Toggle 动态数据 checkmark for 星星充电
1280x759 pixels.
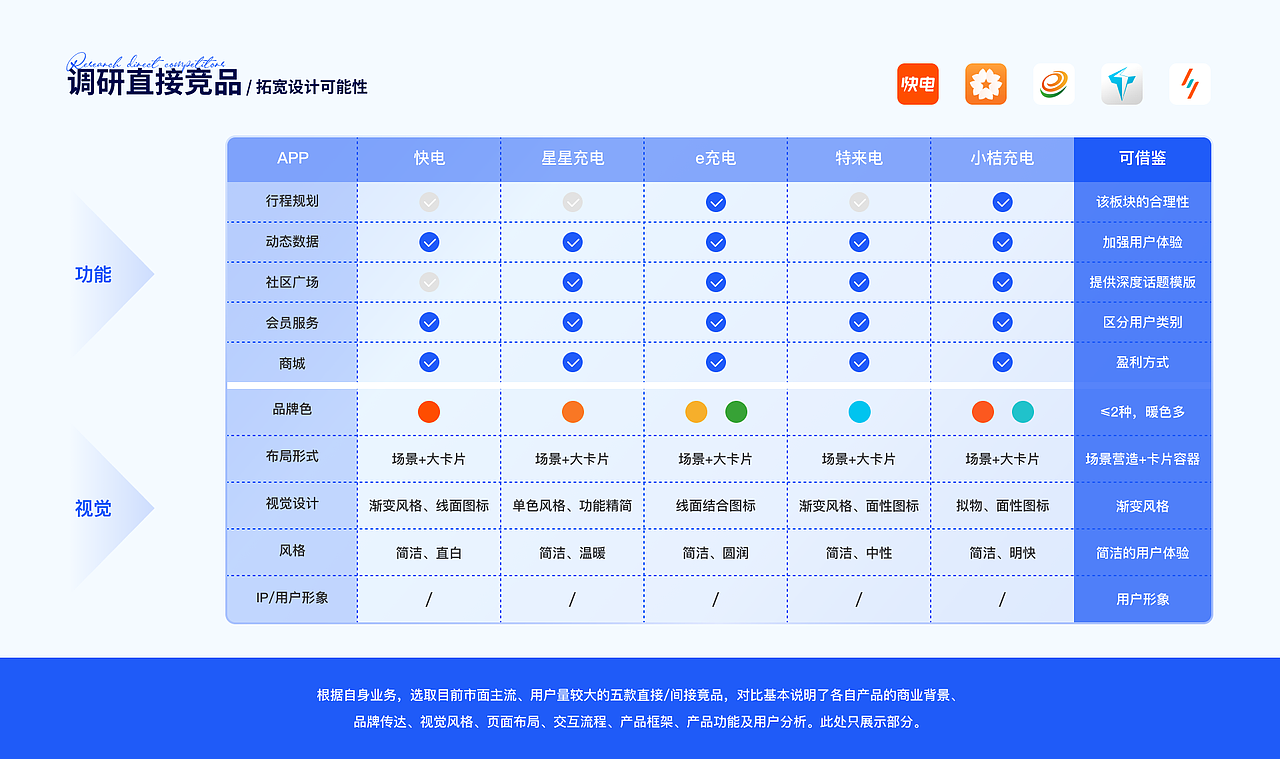[573, 242]
